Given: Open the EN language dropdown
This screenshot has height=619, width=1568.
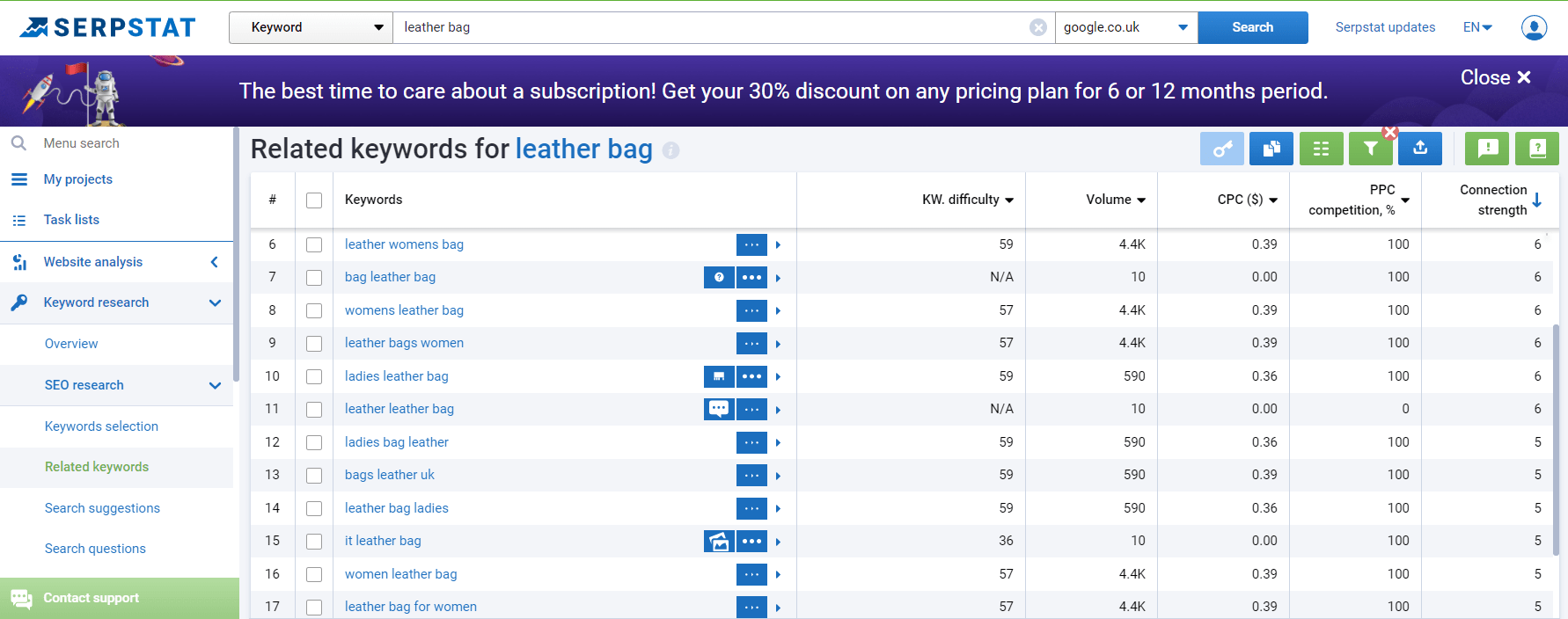Looking at the screenshot, I should pos(1478,27).
